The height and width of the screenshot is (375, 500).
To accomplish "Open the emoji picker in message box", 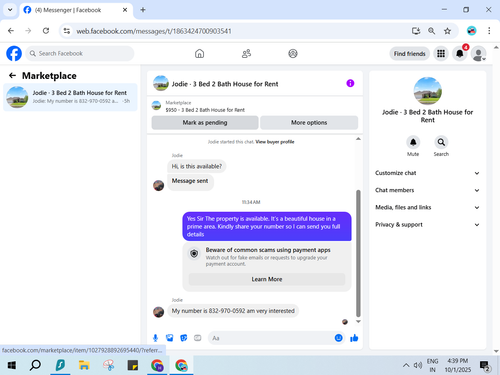I will click(x=338, y=338).
